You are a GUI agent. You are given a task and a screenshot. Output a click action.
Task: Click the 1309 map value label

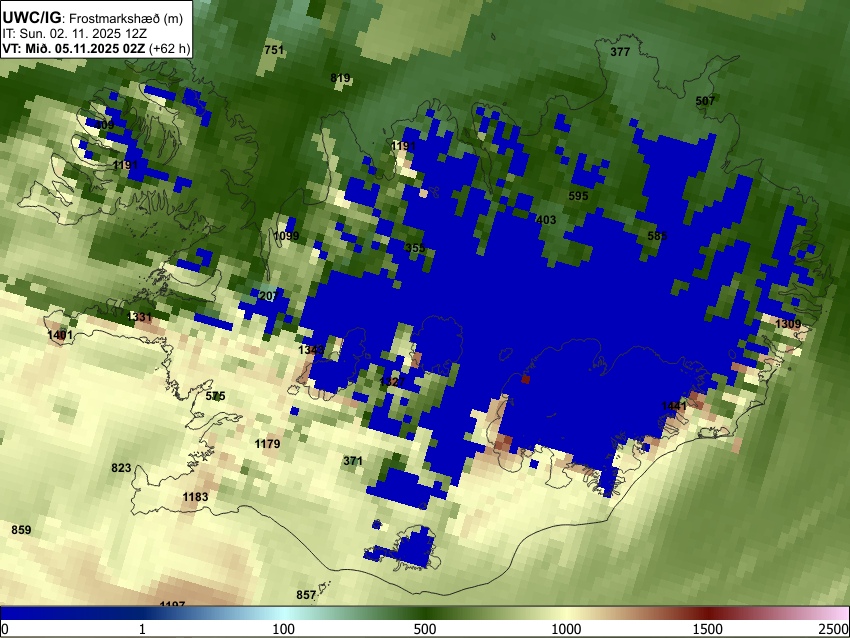[788, 324]
